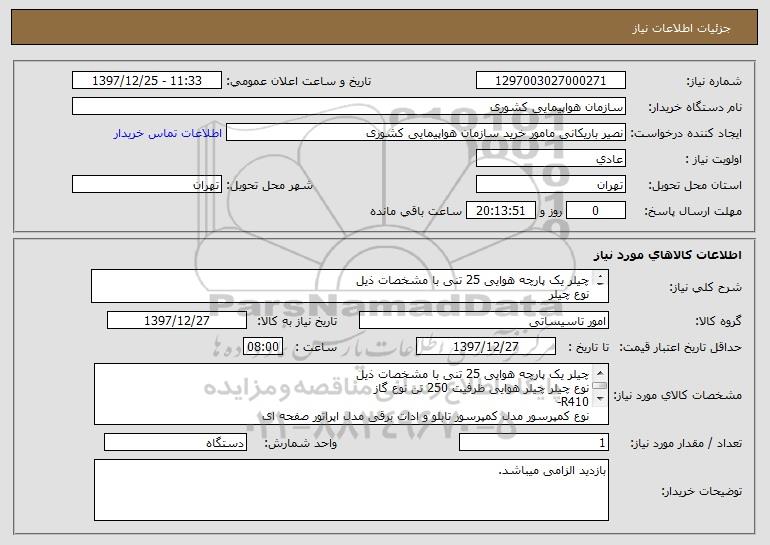Screen dimensions: 770x545
Task: Click the label توضیحات خریدار
Action: tap(701, 491)
